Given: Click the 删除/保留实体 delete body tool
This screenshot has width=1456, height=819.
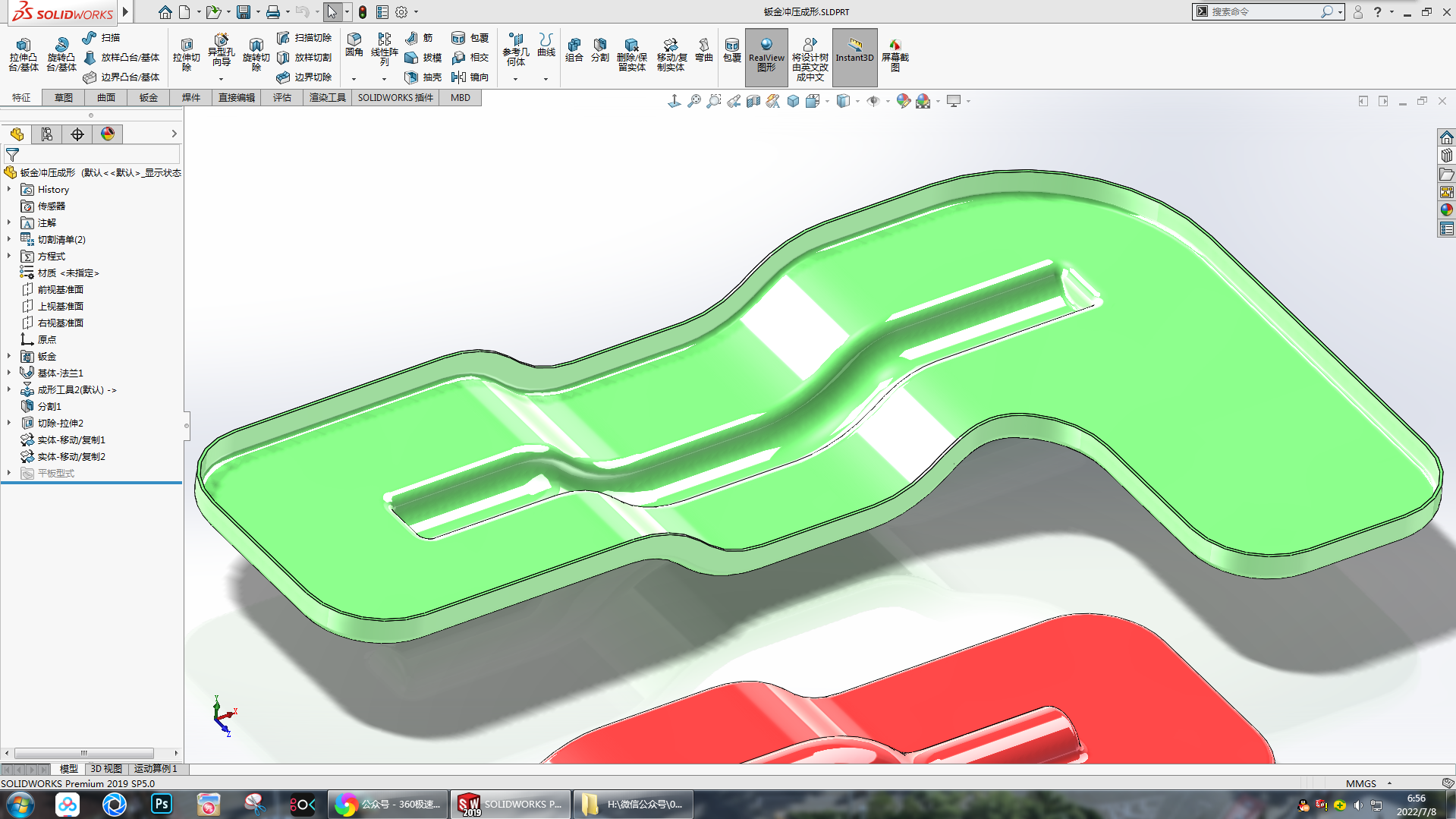Looking at the screenshot, I should [x=632, y=55].
